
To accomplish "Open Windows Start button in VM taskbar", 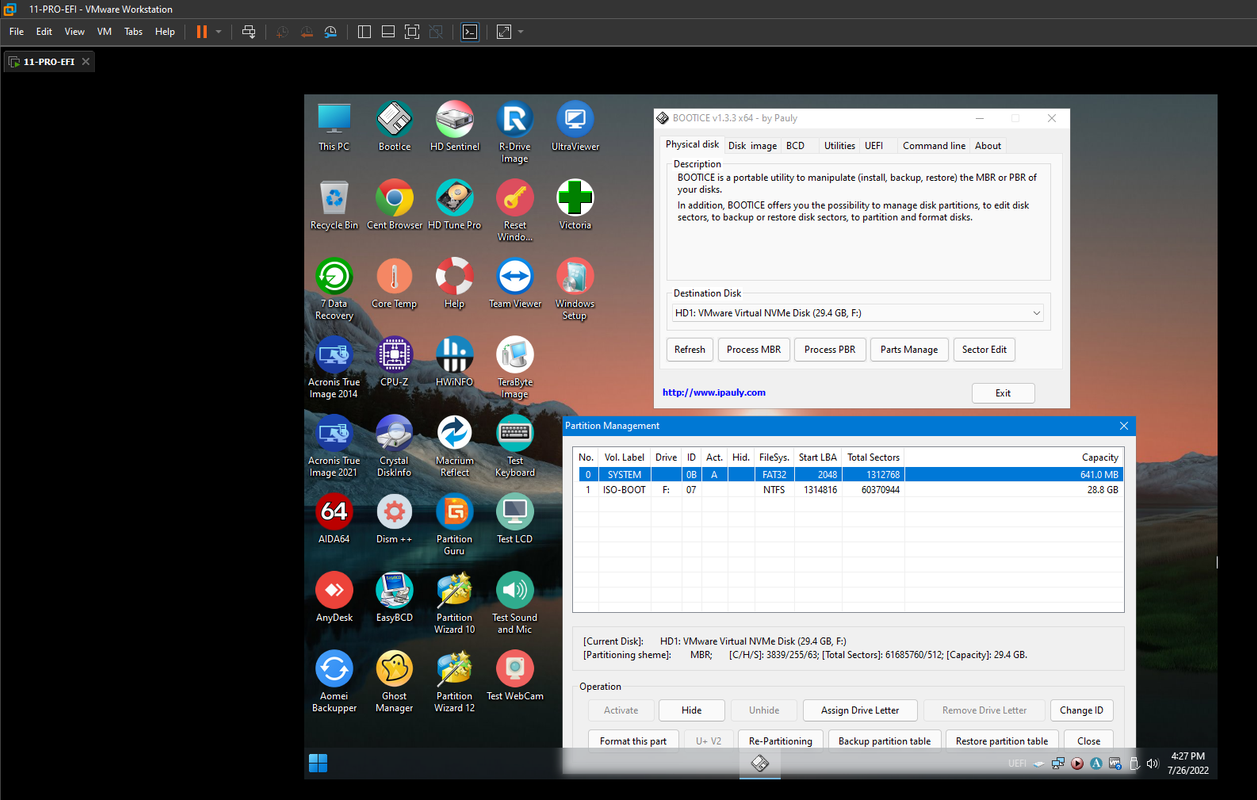I will pos(318,764).
